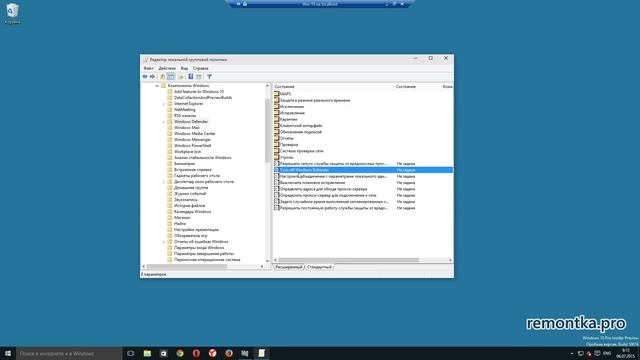This screenshot has width=640, height=360.
Task: Select the Turn off Windows Defender policy
Action: pos(363,170)
